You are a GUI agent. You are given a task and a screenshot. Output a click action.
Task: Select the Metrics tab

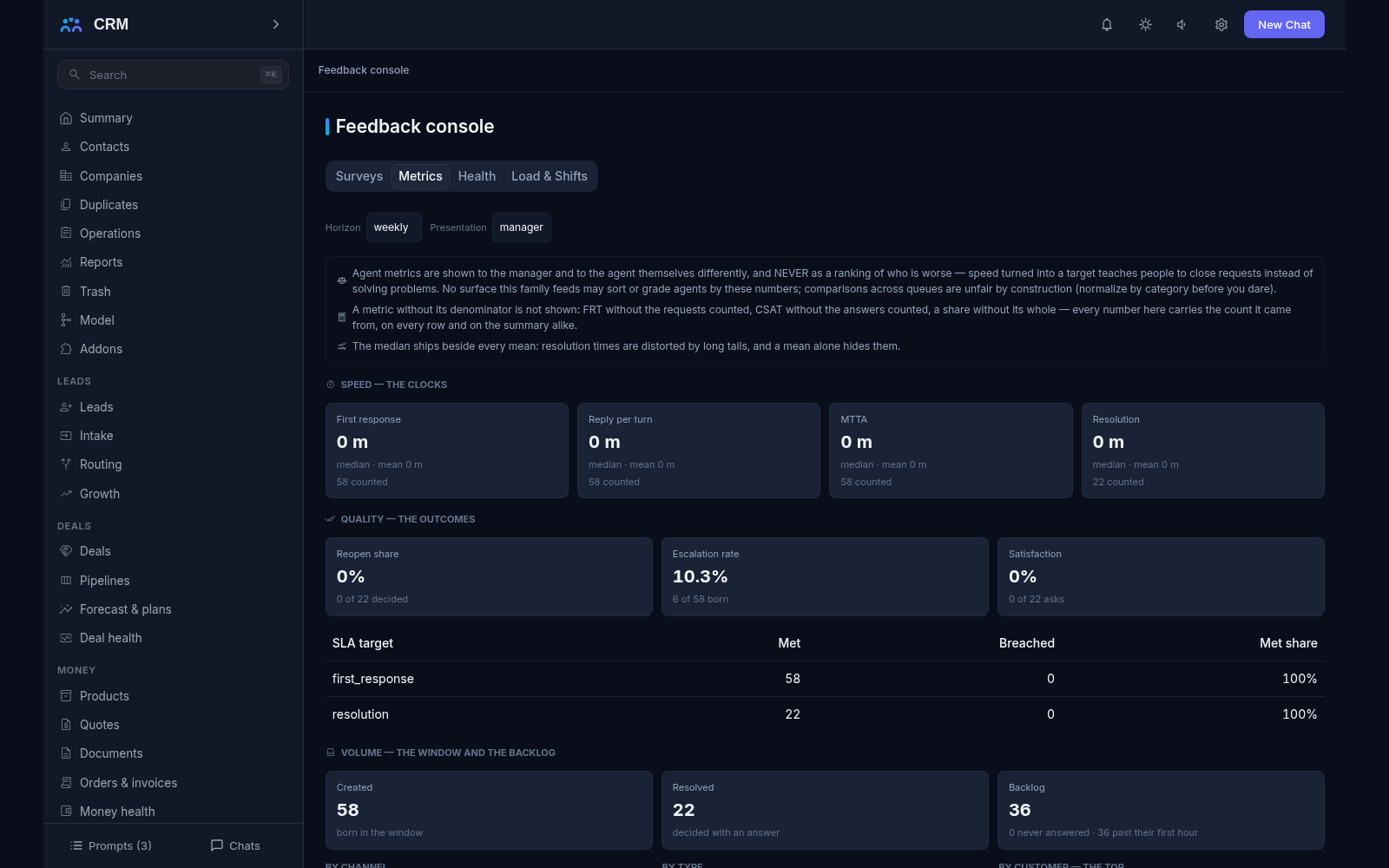tap(420, 176)
